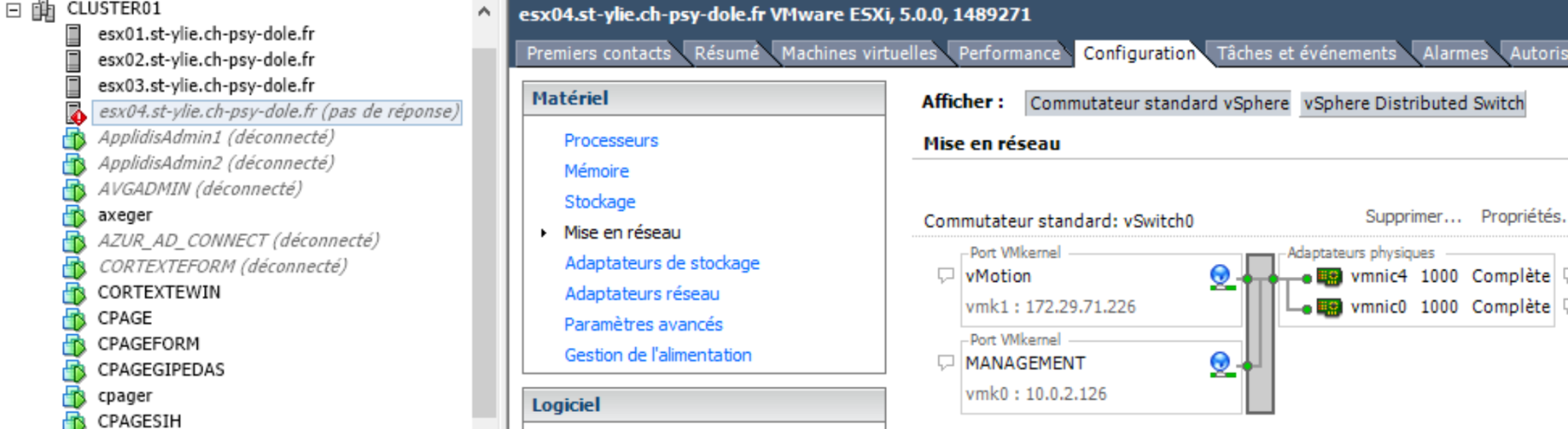Click Supprimer for vSwitch0
This screenshot has width=1568, height=429.
click(1413, 217)
